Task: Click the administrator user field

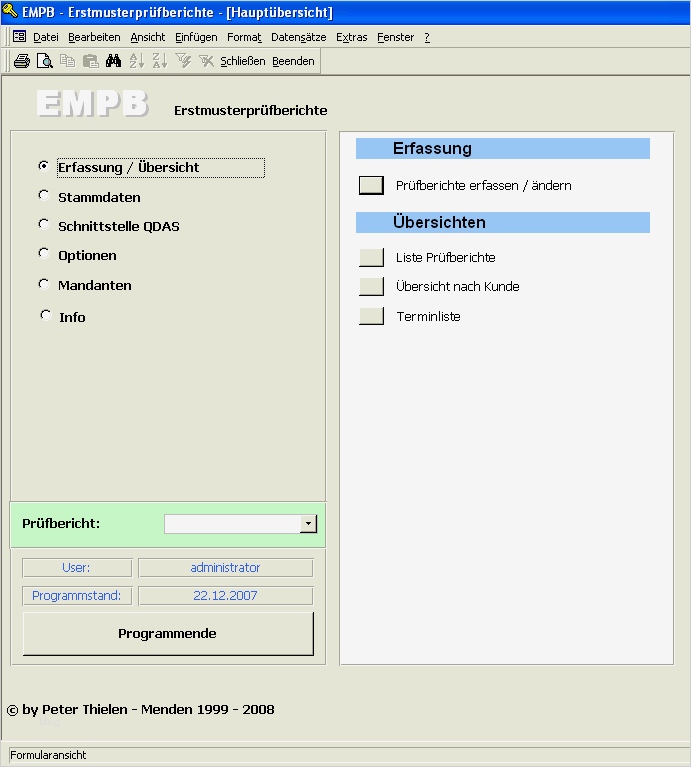Action: click(225, 568)
